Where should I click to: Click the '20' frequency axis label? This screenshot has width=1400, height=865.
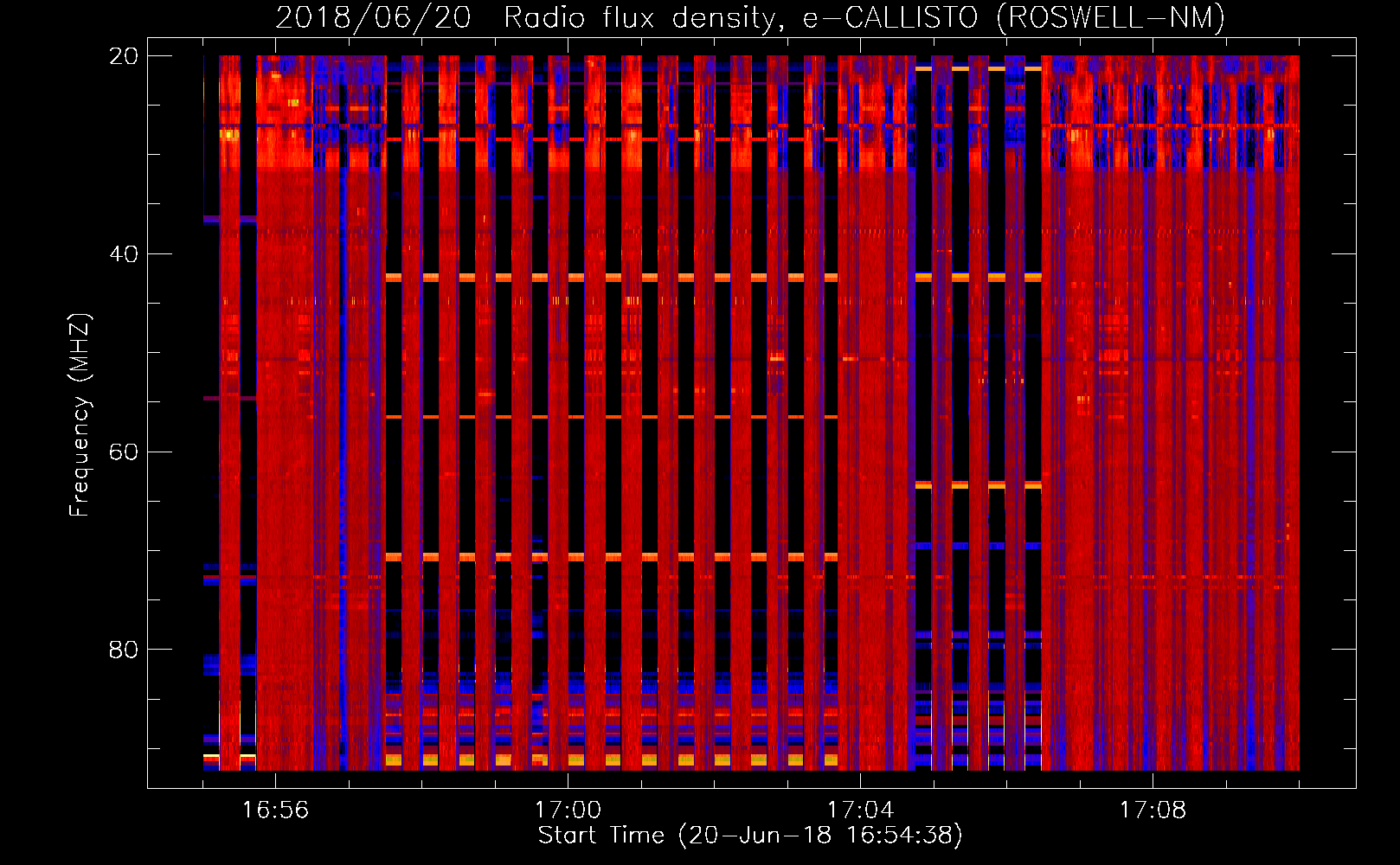pos(124,56)
